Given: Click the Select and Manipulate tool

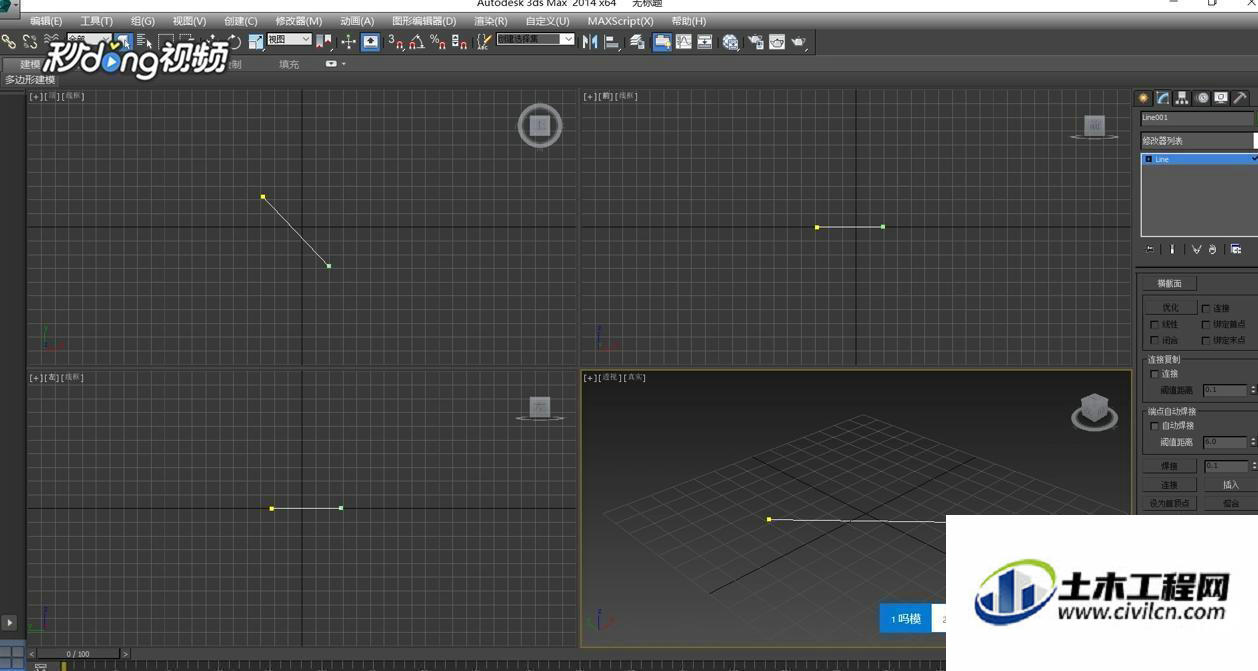Looking at the screenshot, I should click(x=348, y=41).
